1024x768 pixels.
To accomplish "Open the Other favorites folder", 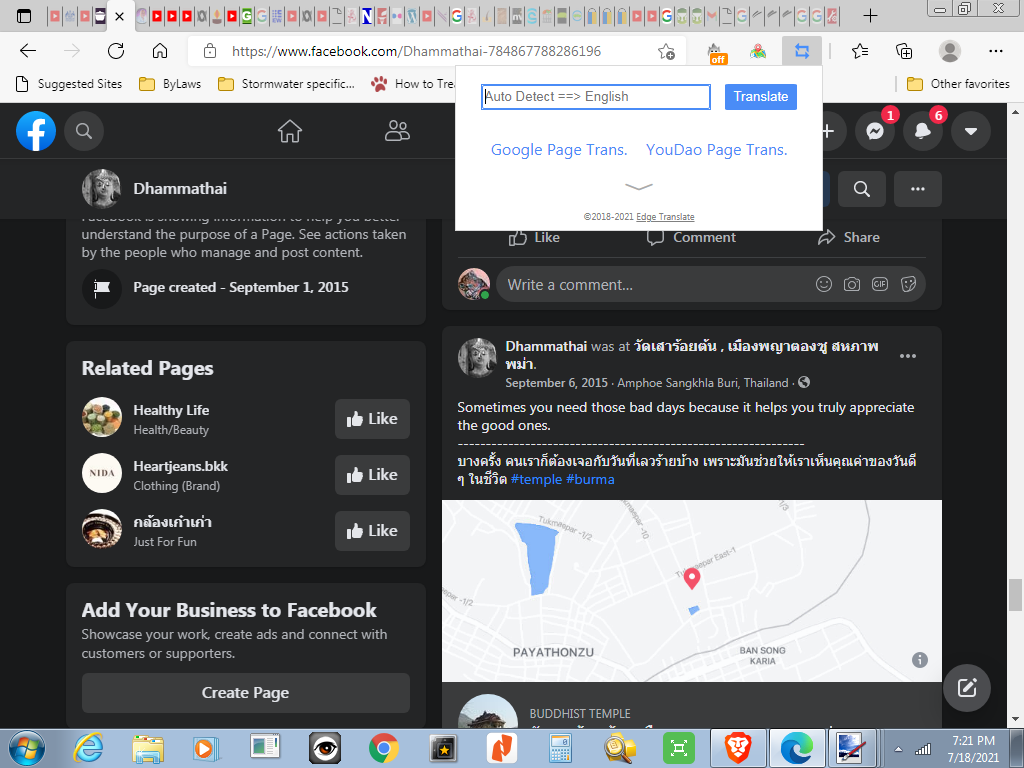I will point(958,84).
